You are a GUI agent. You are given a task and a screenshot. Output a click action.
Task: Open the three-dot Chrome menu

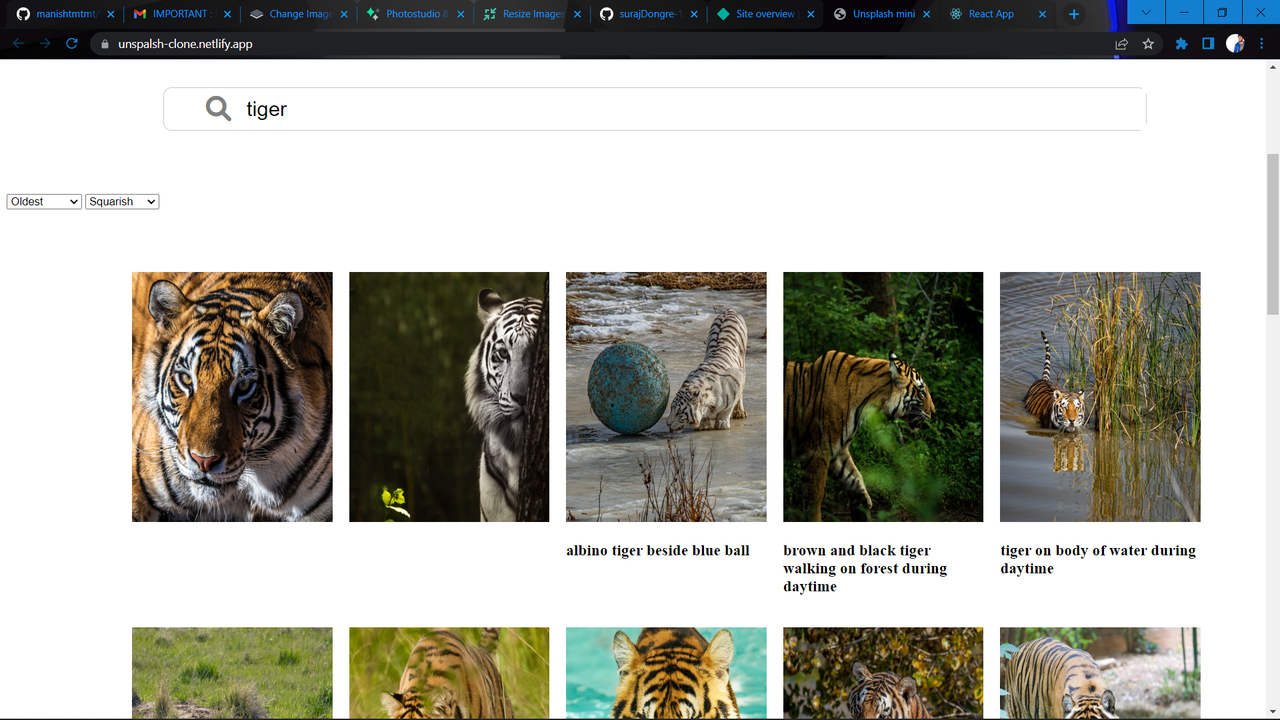coord(1263,43)
